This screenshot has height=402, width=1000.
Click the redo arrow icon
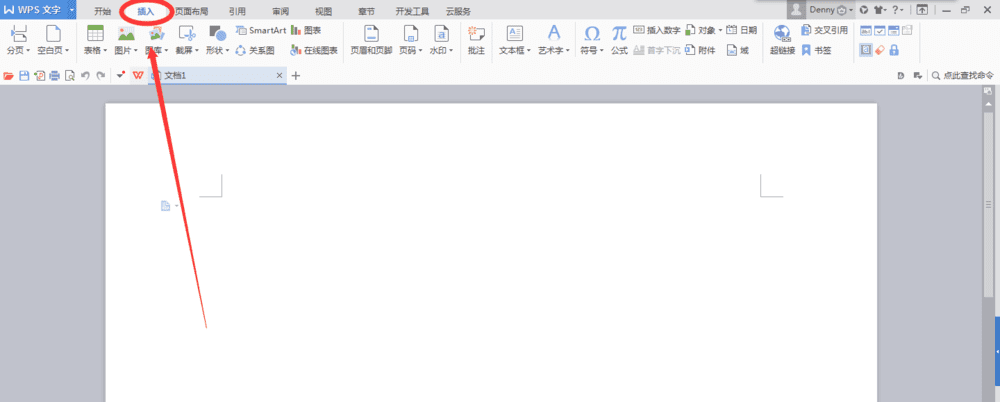pyautogui.click(x=100, y=75)
